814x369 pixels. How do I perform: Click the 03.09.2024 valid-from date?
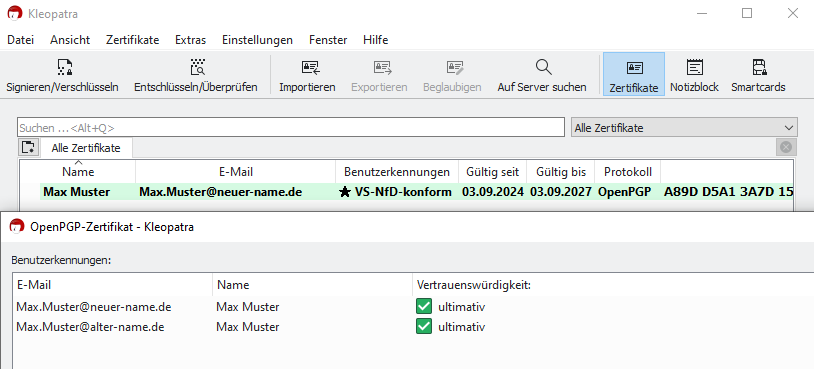click(493, 192)
